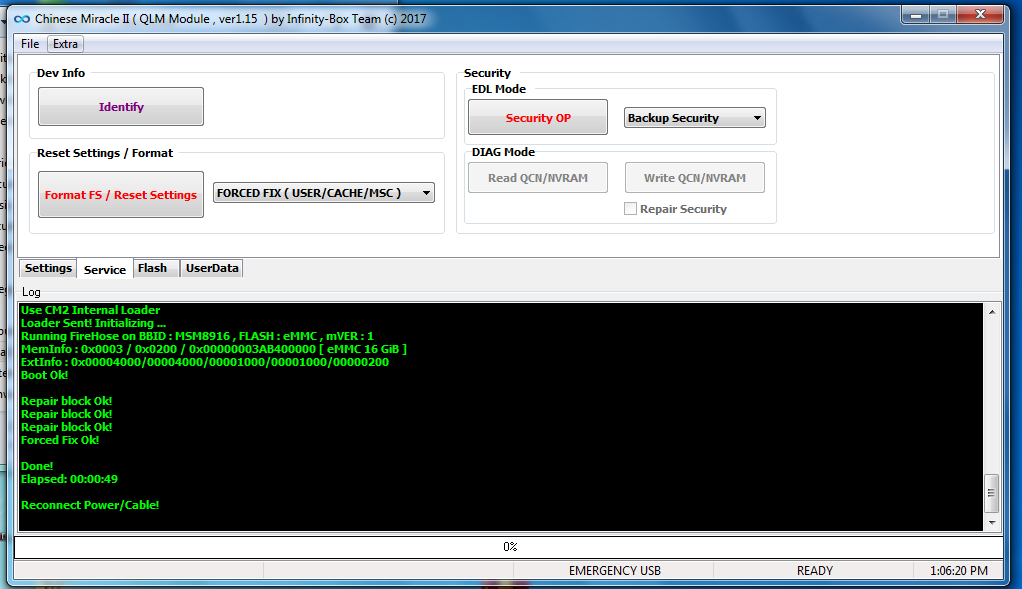Click log line 'Boot Ok!'
Screen dimensions: 1022x589
point(44,375)
